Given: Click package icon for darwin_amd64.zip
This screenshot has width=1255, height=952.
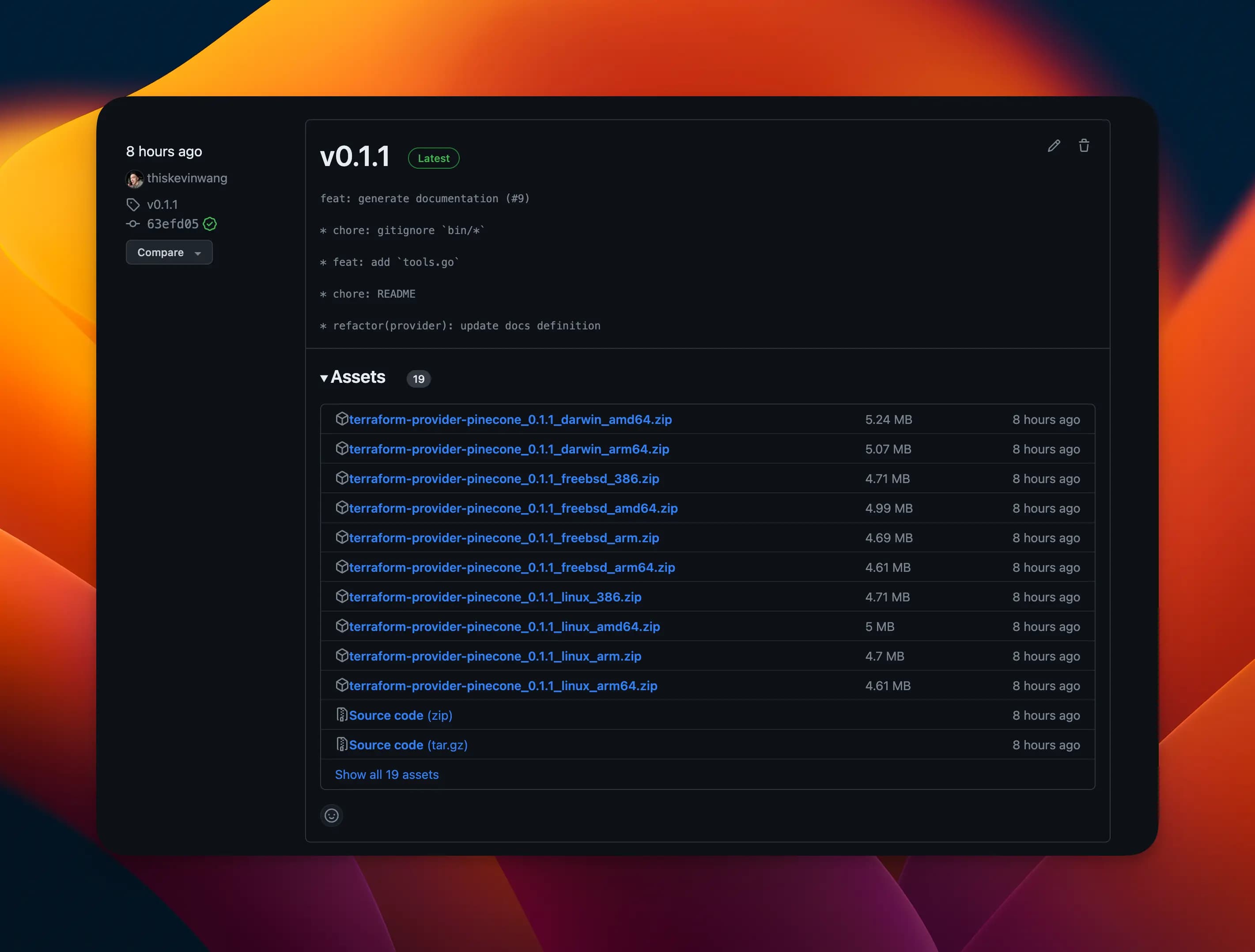Looking at the screenshot, I should click(341, 419).
